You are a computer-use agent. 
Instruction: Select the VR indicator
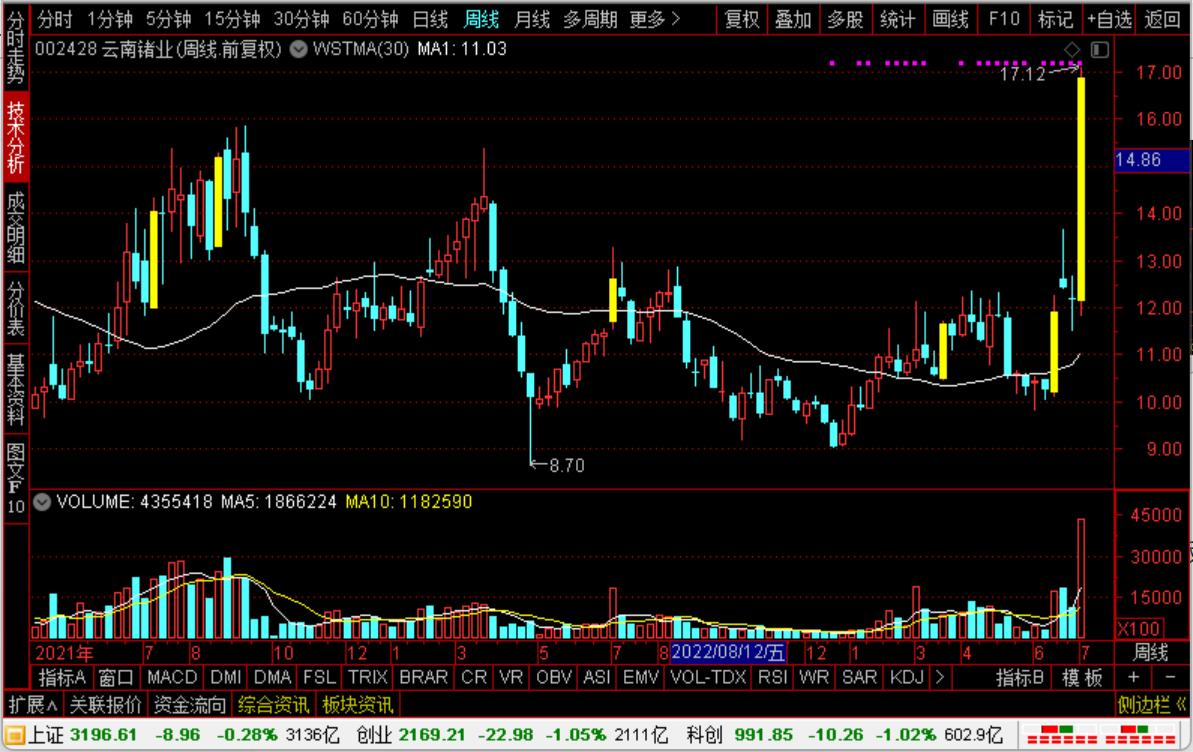[x=511, y=677]
